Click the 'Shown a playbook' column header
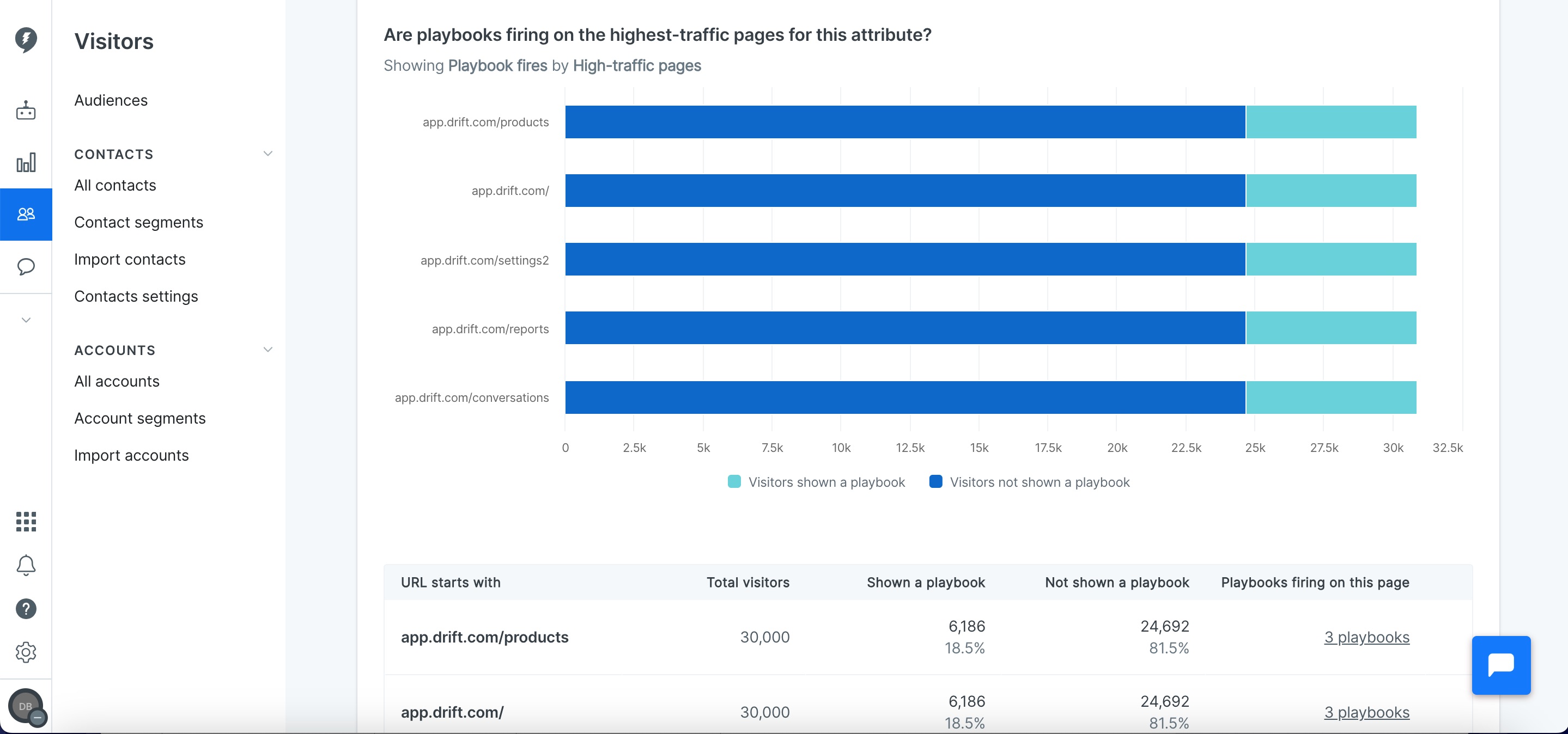Screen dimensions: 1568x734 pos(925,582)
